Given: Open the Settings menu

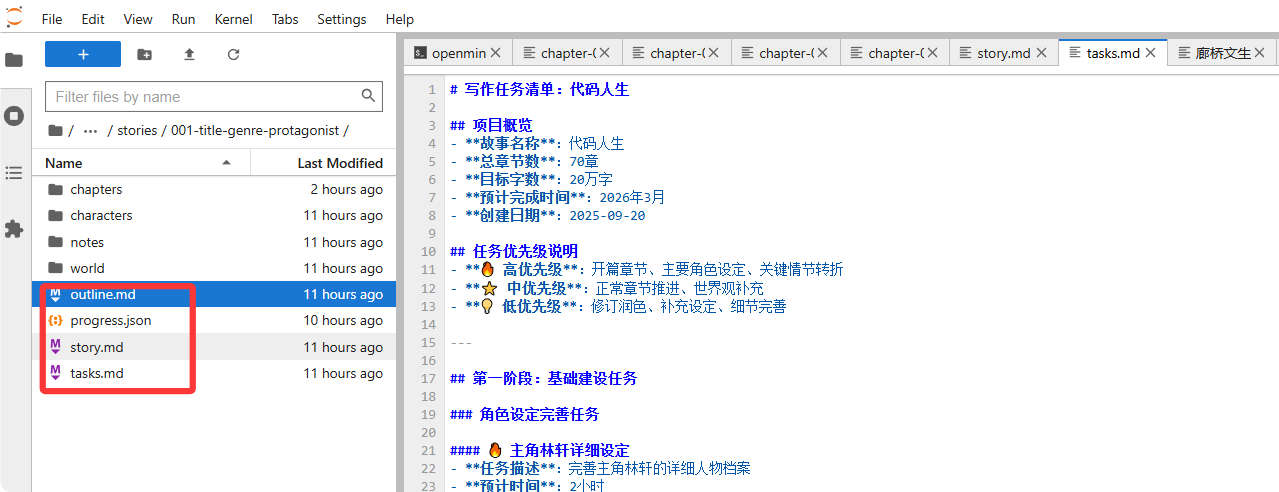Looking at the screenshot, I should click(341, 19).
